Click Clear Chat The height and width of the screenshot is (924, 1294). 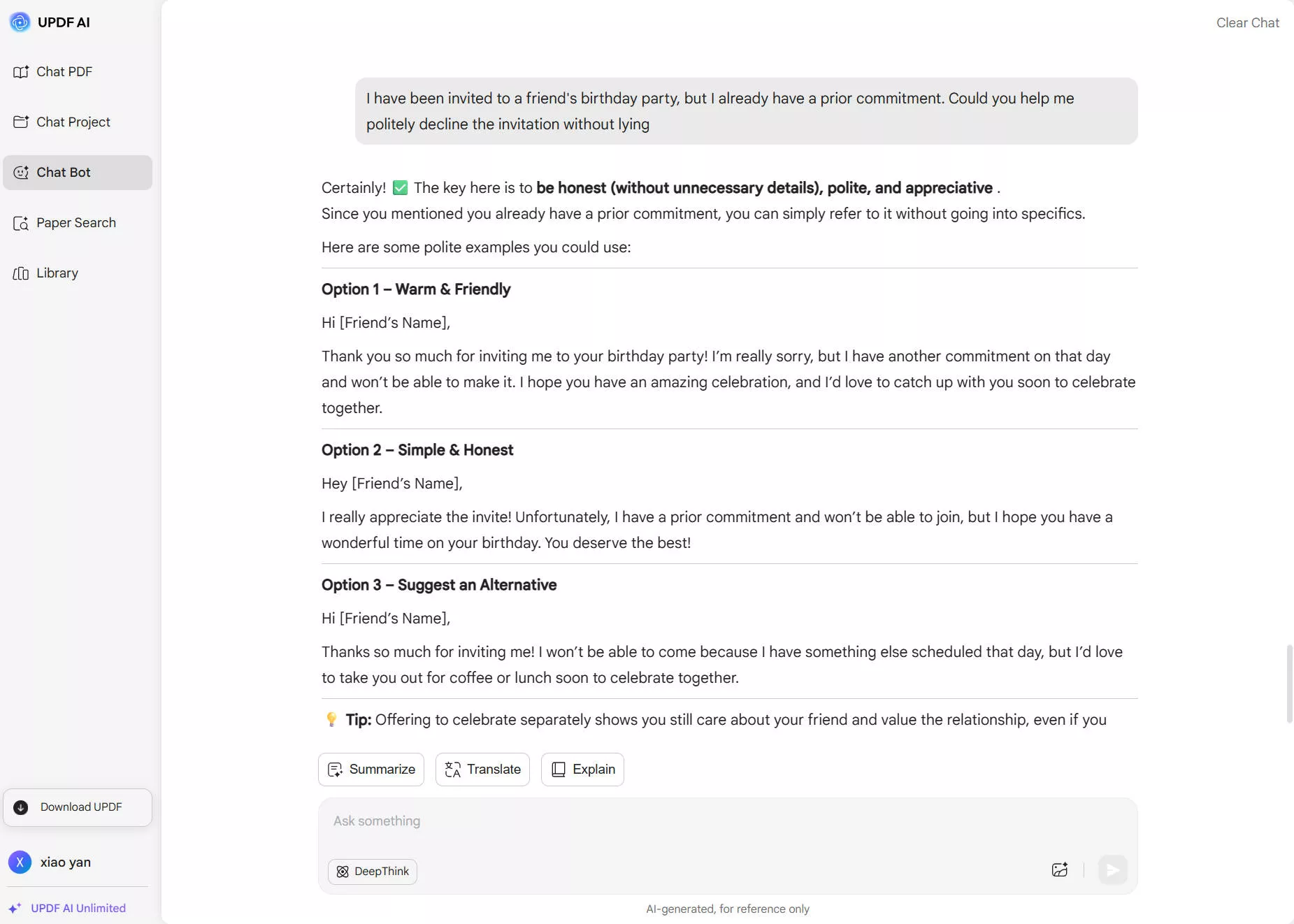click(1247, 23)
